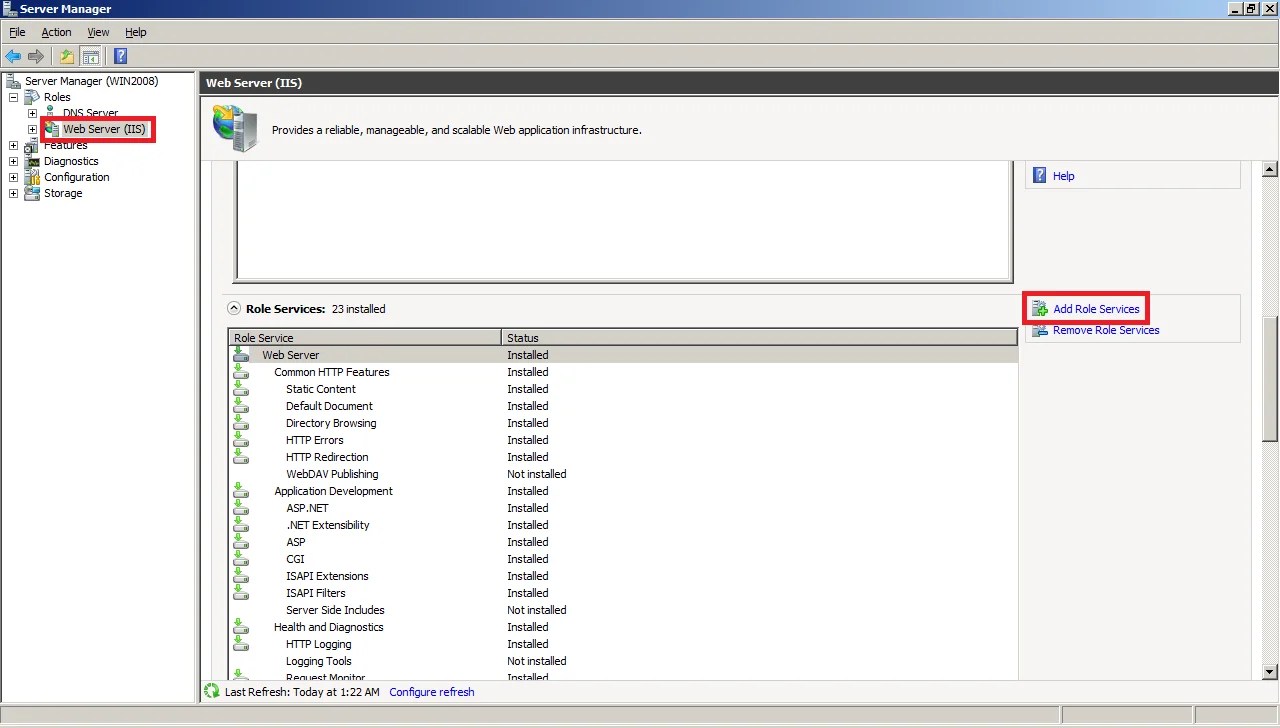Click the Configuration node icon
Viewport: 1280px width, 728px height.
33,177
